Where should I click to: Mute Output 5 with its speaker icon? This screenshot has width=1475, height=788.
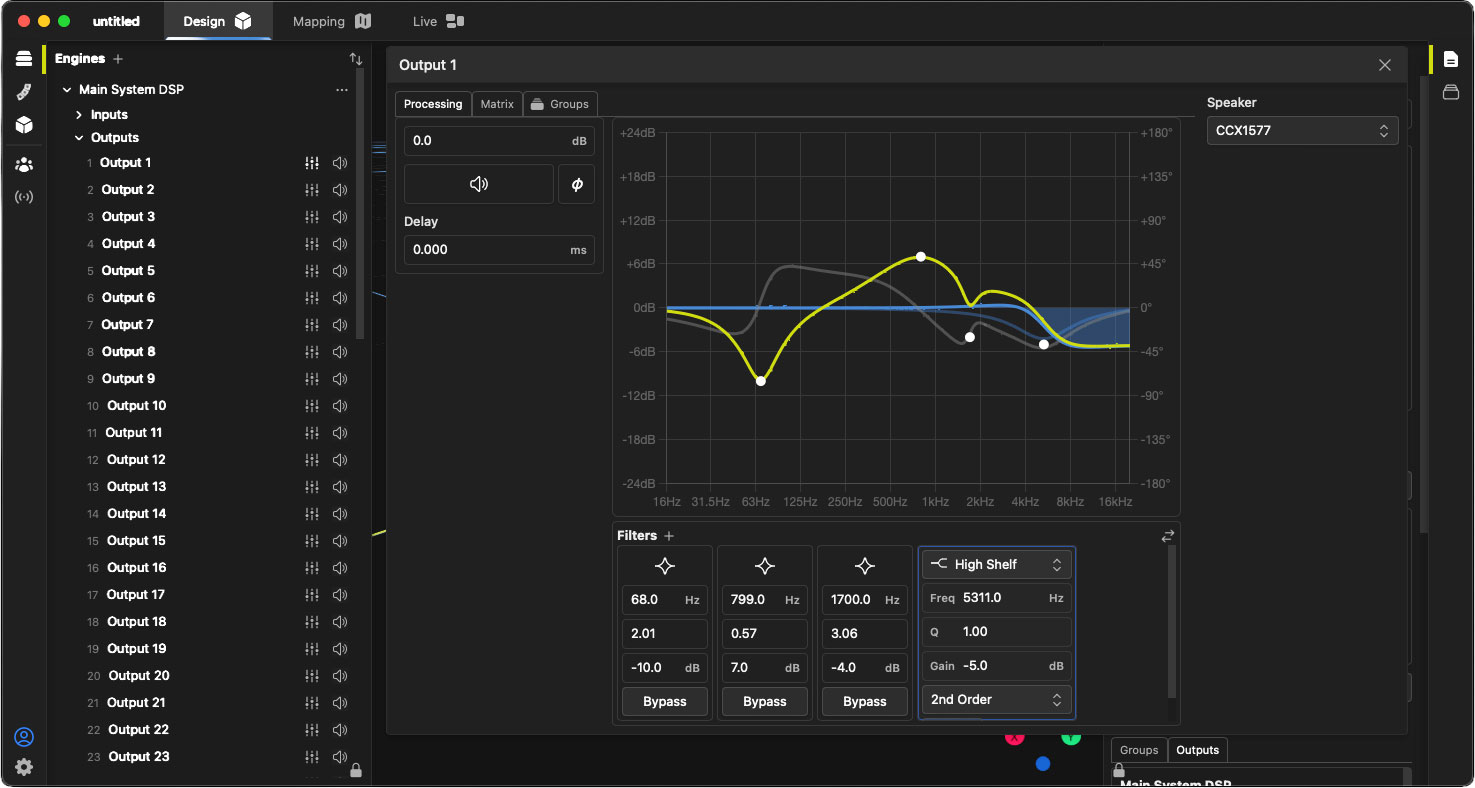click(x=340, y=271)
